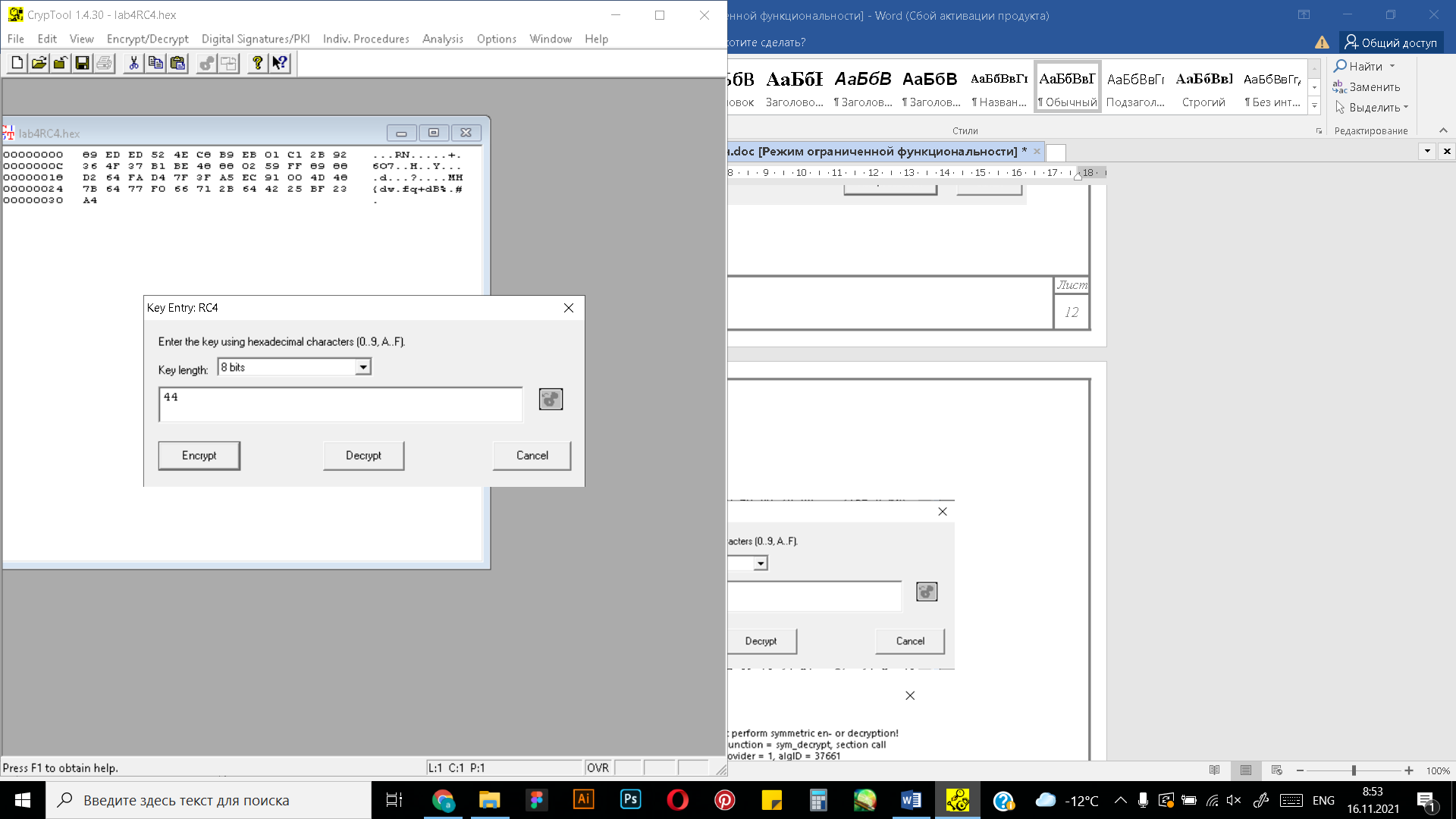Click the Encrypt button
Screen dimensions: 1456x819
click(199, 456)
